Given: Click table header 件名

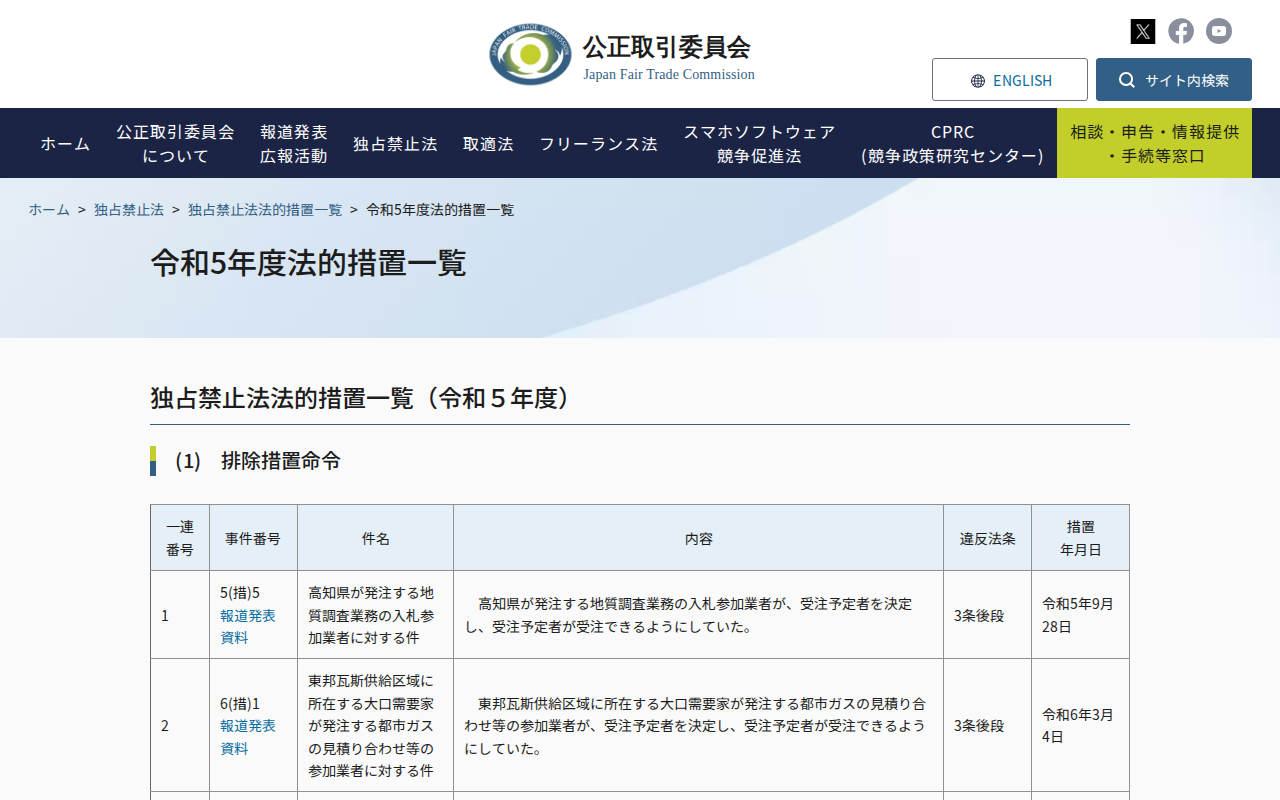Looking at the screenshot, I should point(375,538).
